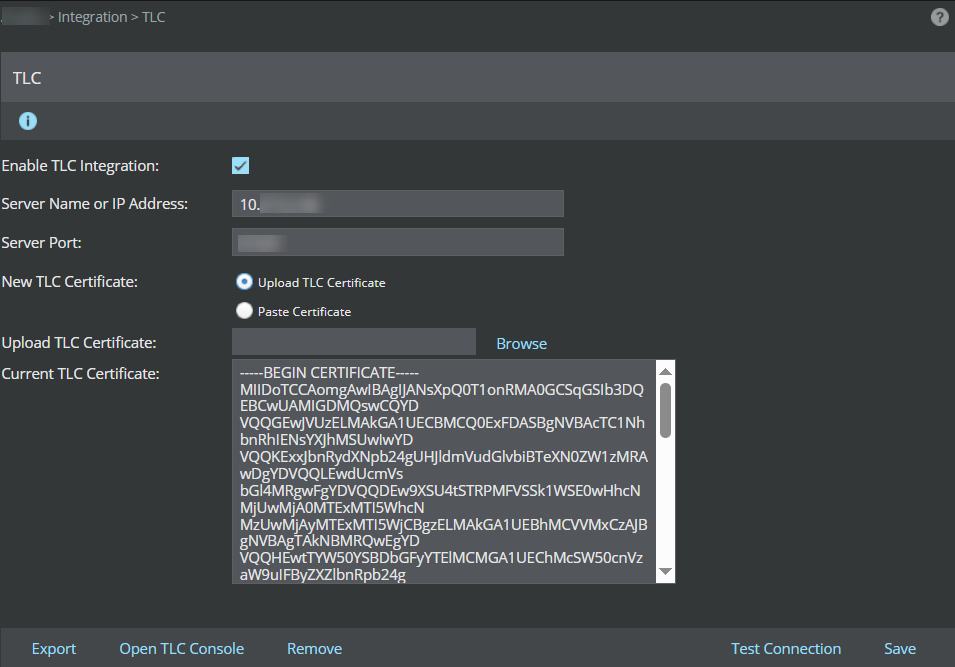Export the TLC configuration
955x667 pixels.
click(x=54, y=649)
